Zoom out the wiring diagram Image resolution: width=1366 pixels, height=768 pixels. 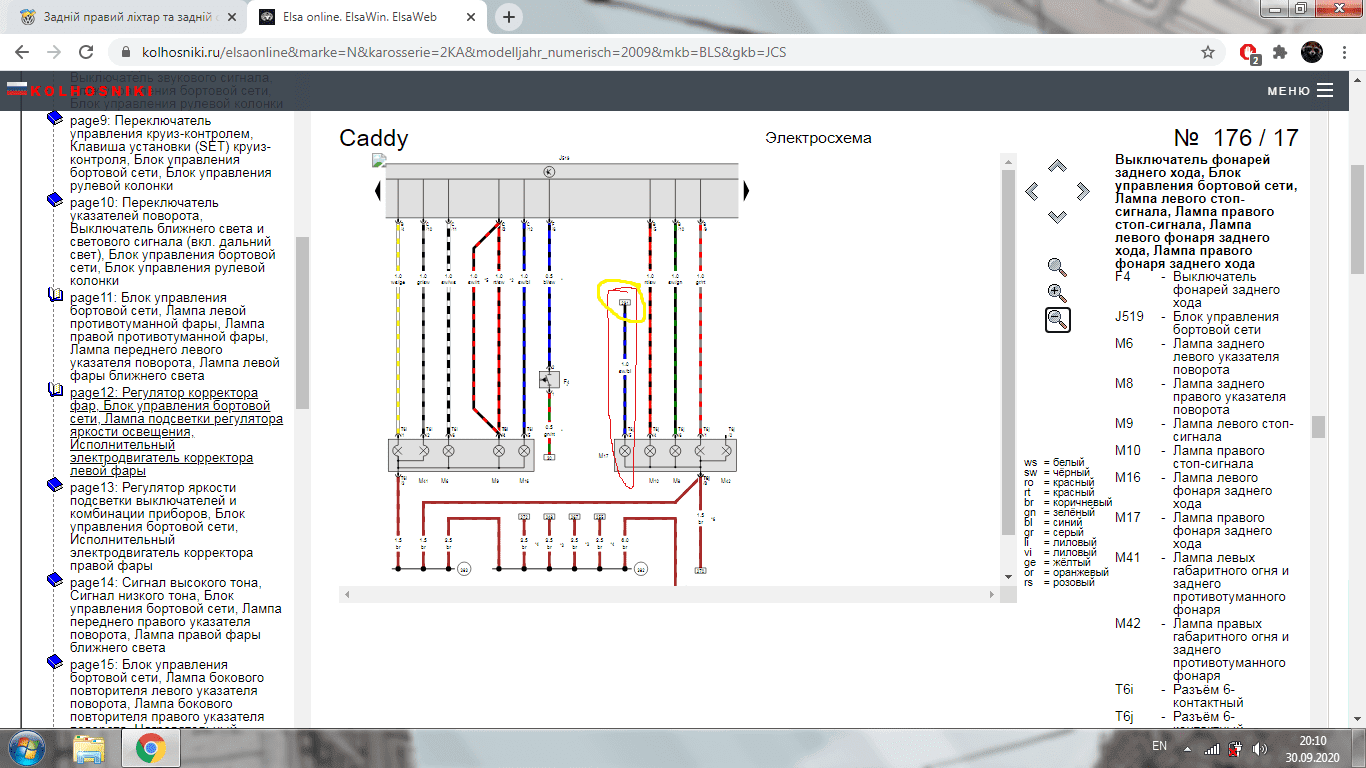(x=1058, y=320)
